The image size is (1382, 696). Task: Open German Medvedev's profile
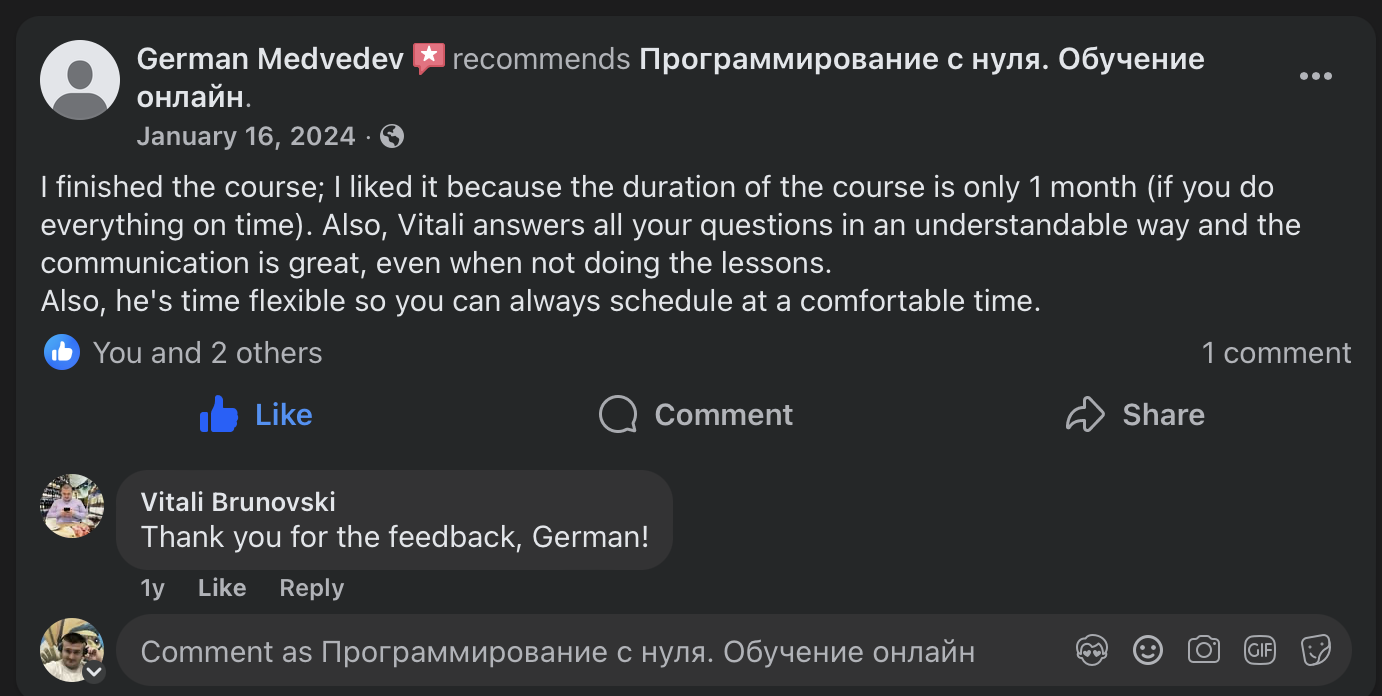pyautogui.click(x=268, y=58)
